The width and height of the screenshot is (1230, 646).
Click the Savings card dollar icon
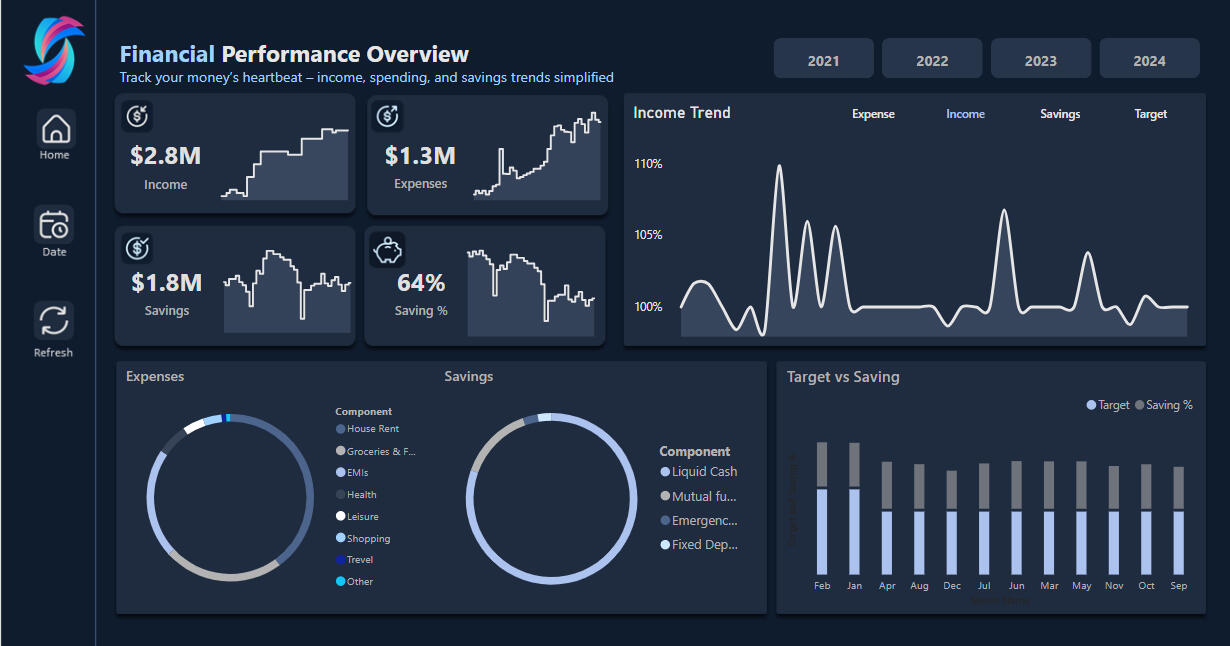[x=137, y=248]
